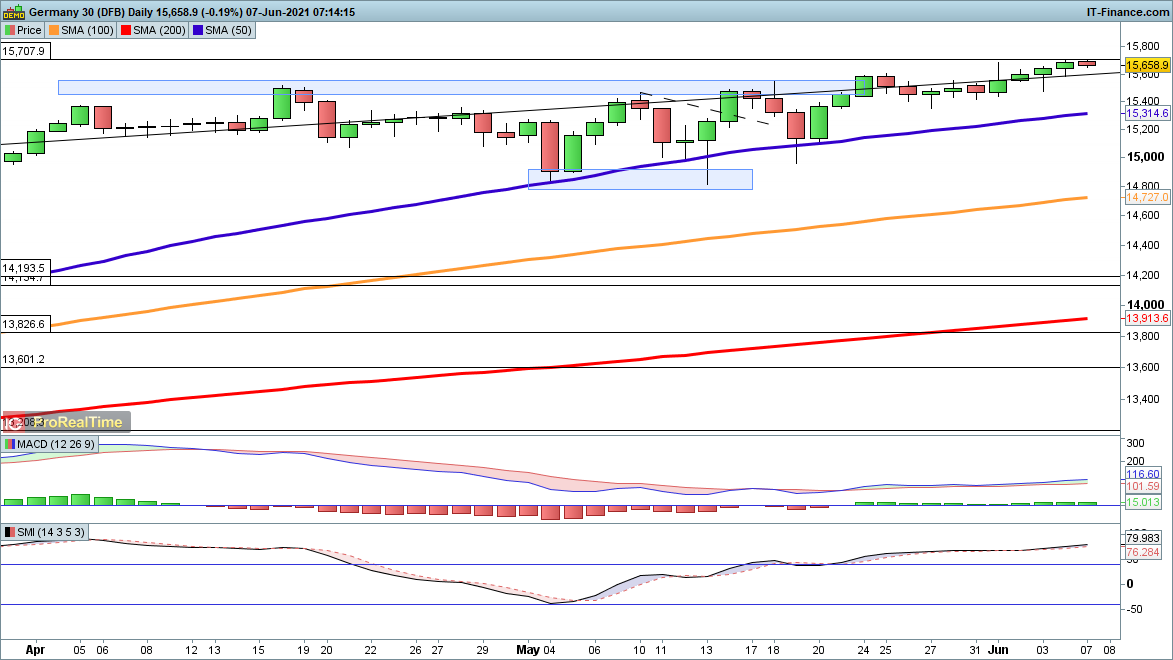Click the 14,193.5 support level label
Viewport: 1173px width, 660px height.
(x=25, y=268)
